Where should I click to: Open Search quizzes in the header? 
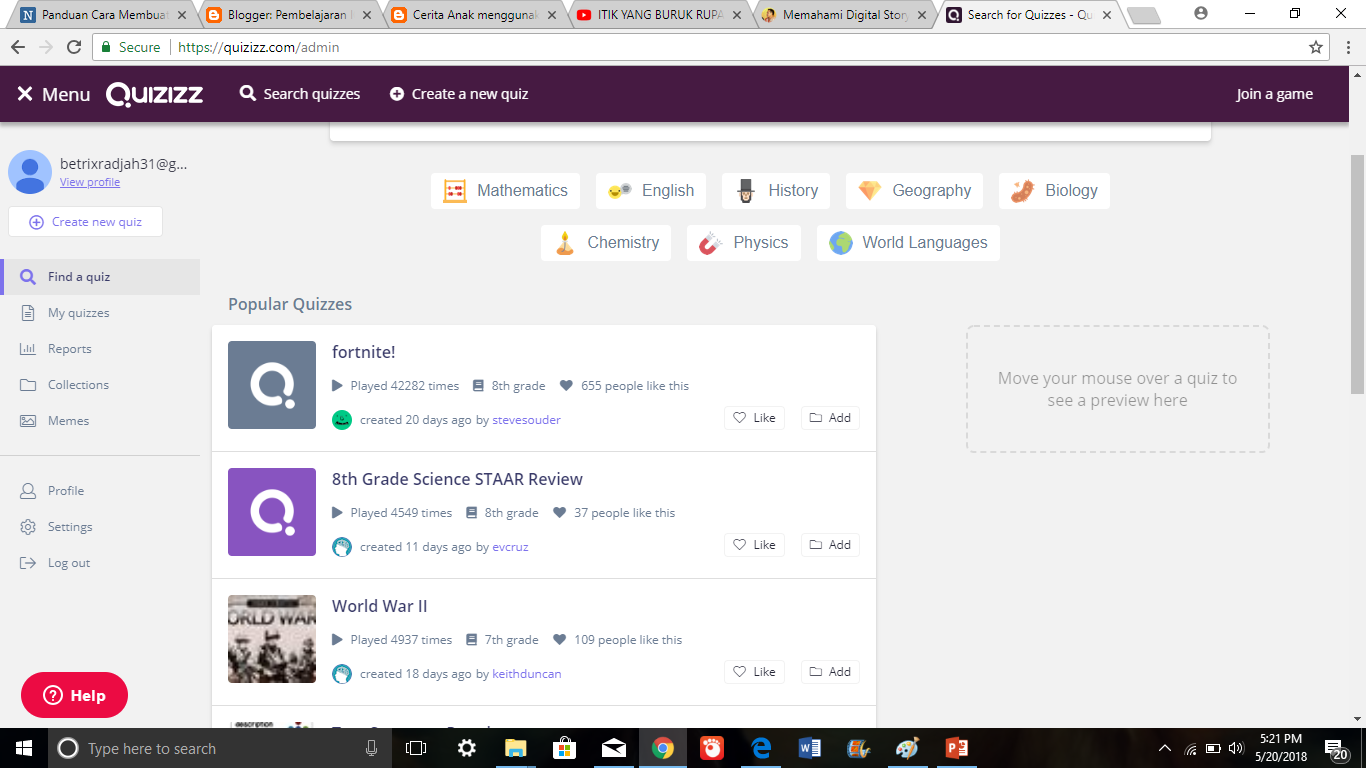click(x=300, y=94)
